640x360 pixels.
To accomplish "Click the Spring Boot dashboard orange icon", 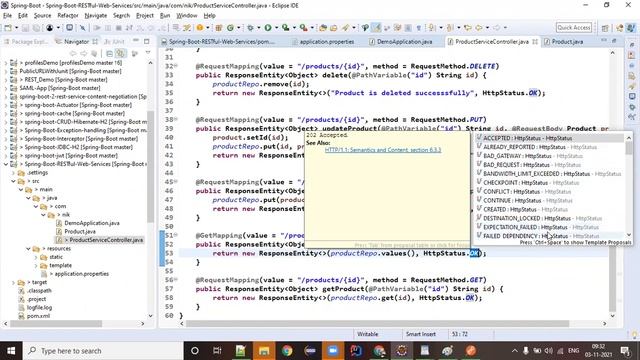I will pos(200,28).
